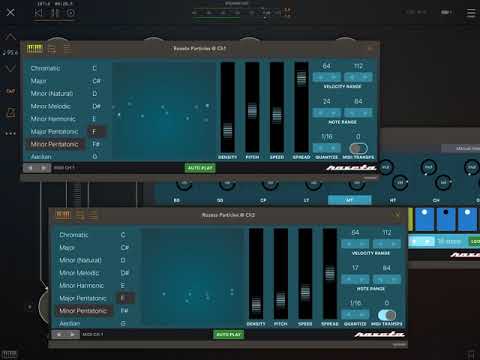Select Minor Melodic scale in Ch1 window
The height and width of the screenshot is (360, 480).
pos(50,106)
